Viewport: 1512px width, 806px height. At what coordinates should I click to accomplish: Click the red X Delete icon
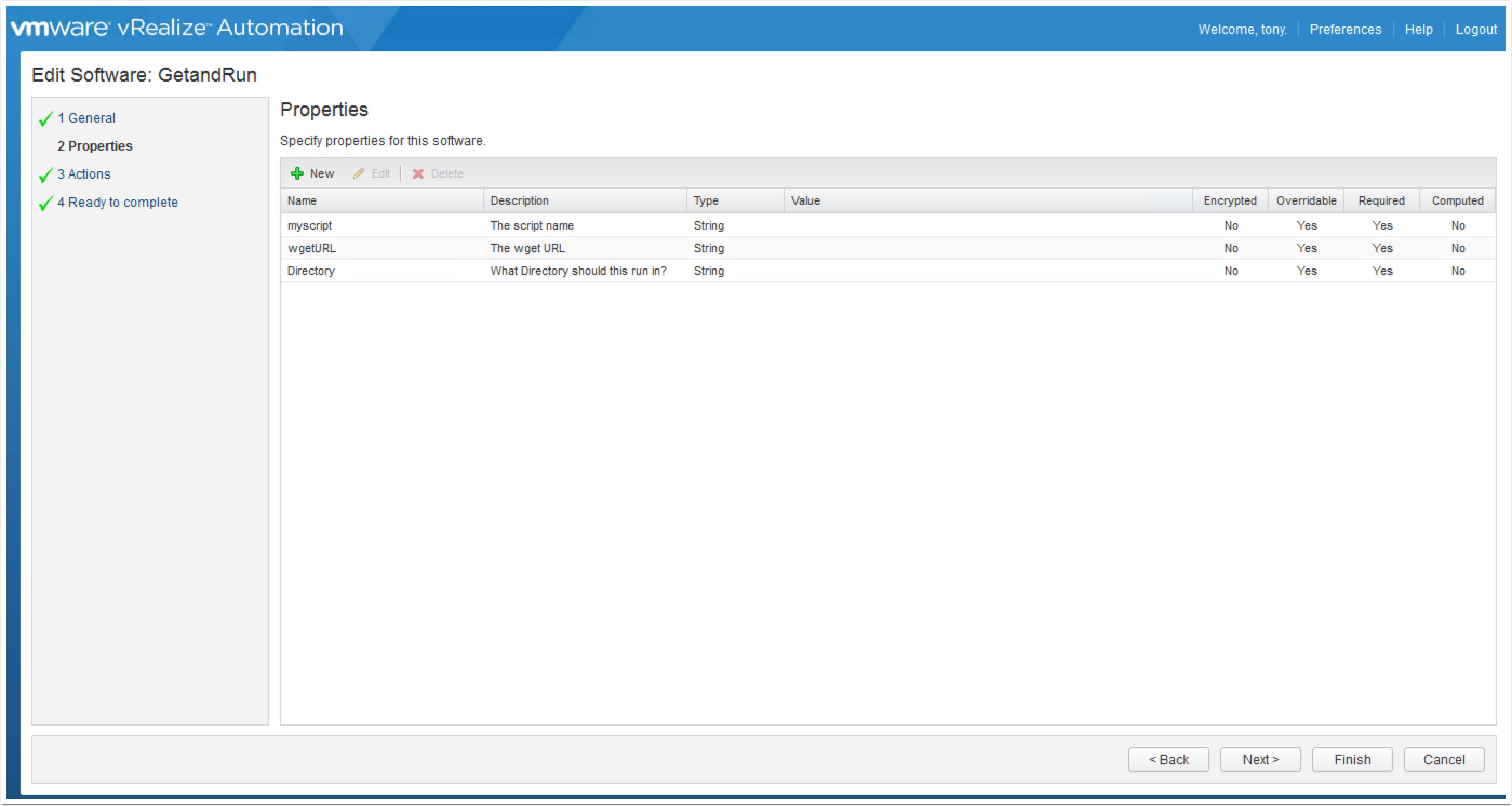pos(418,173)
